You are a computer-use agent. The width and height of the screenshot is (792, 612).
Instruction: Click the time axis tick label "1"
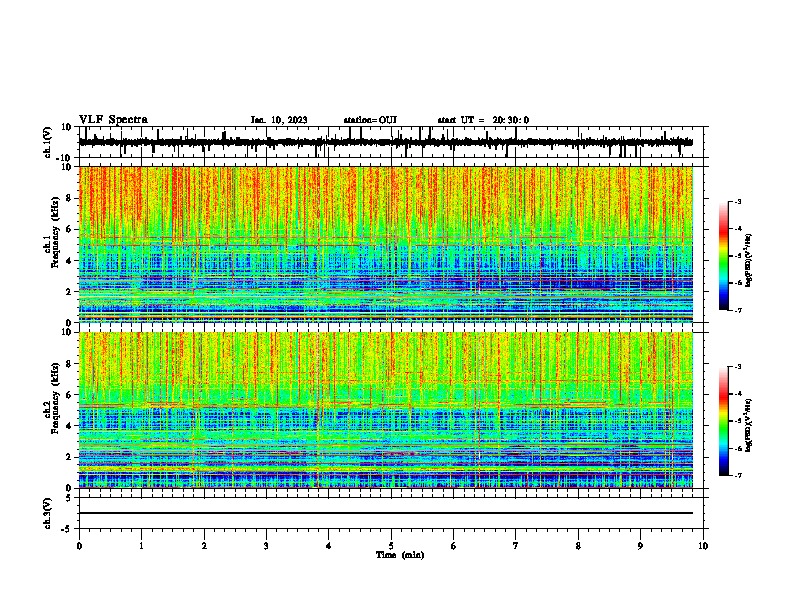point(141,546)
